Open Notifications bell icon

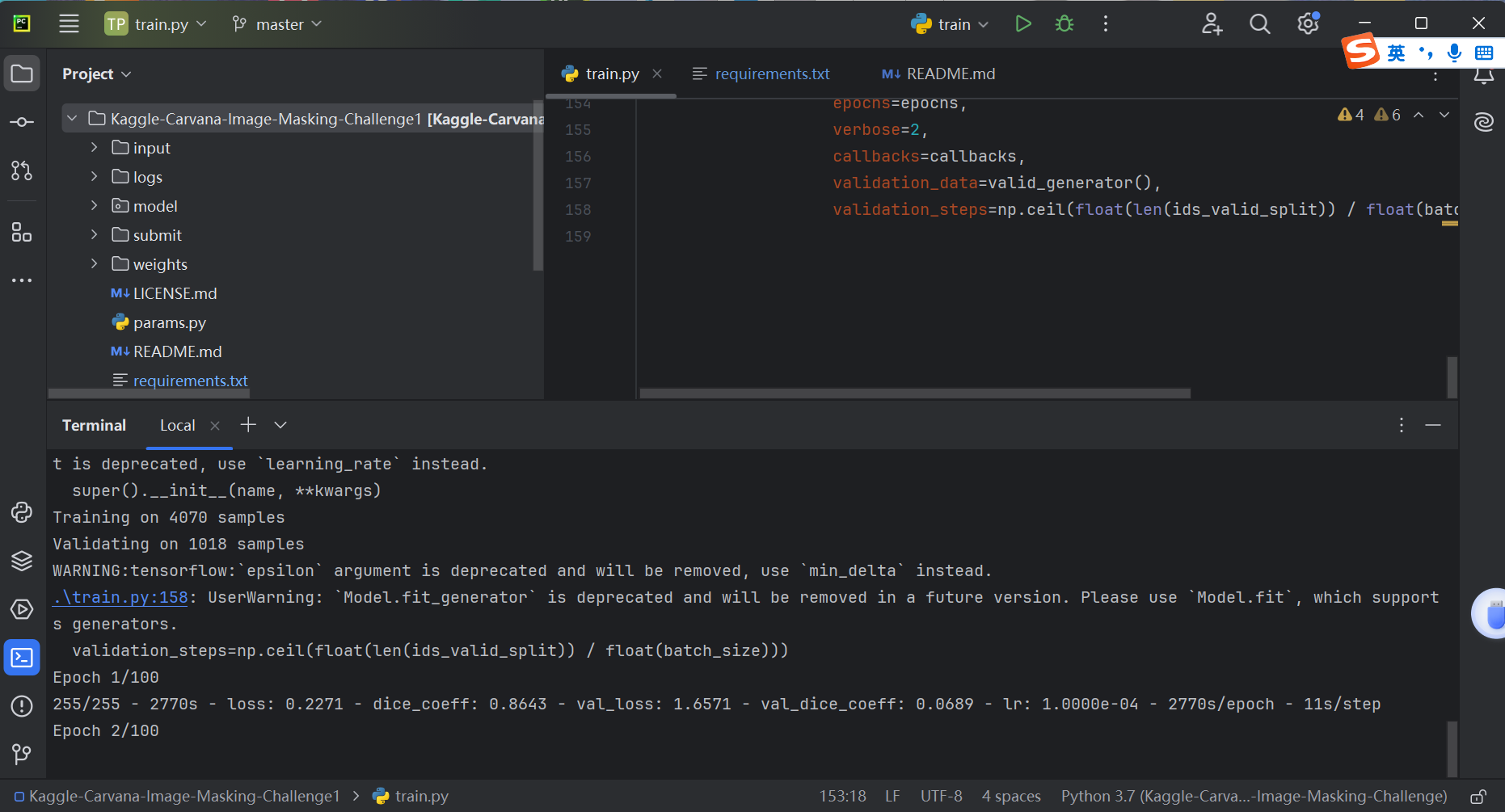pos(1483,78)
